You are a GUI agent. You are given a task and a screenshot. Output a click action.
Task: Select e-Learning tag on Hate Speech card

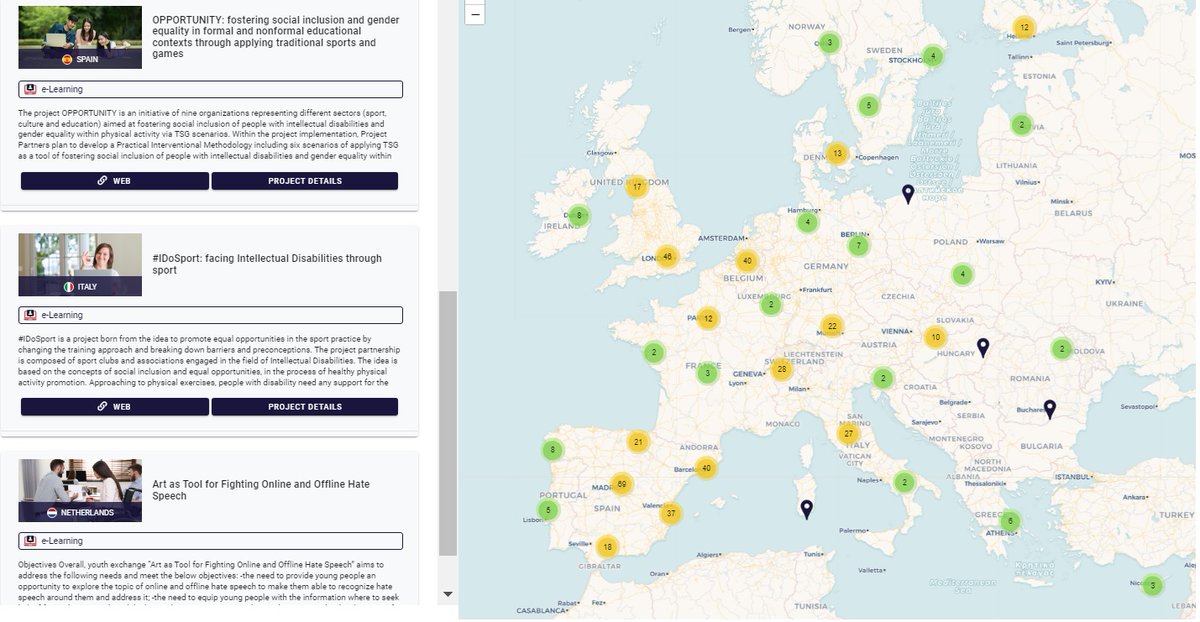pos(210,541)
